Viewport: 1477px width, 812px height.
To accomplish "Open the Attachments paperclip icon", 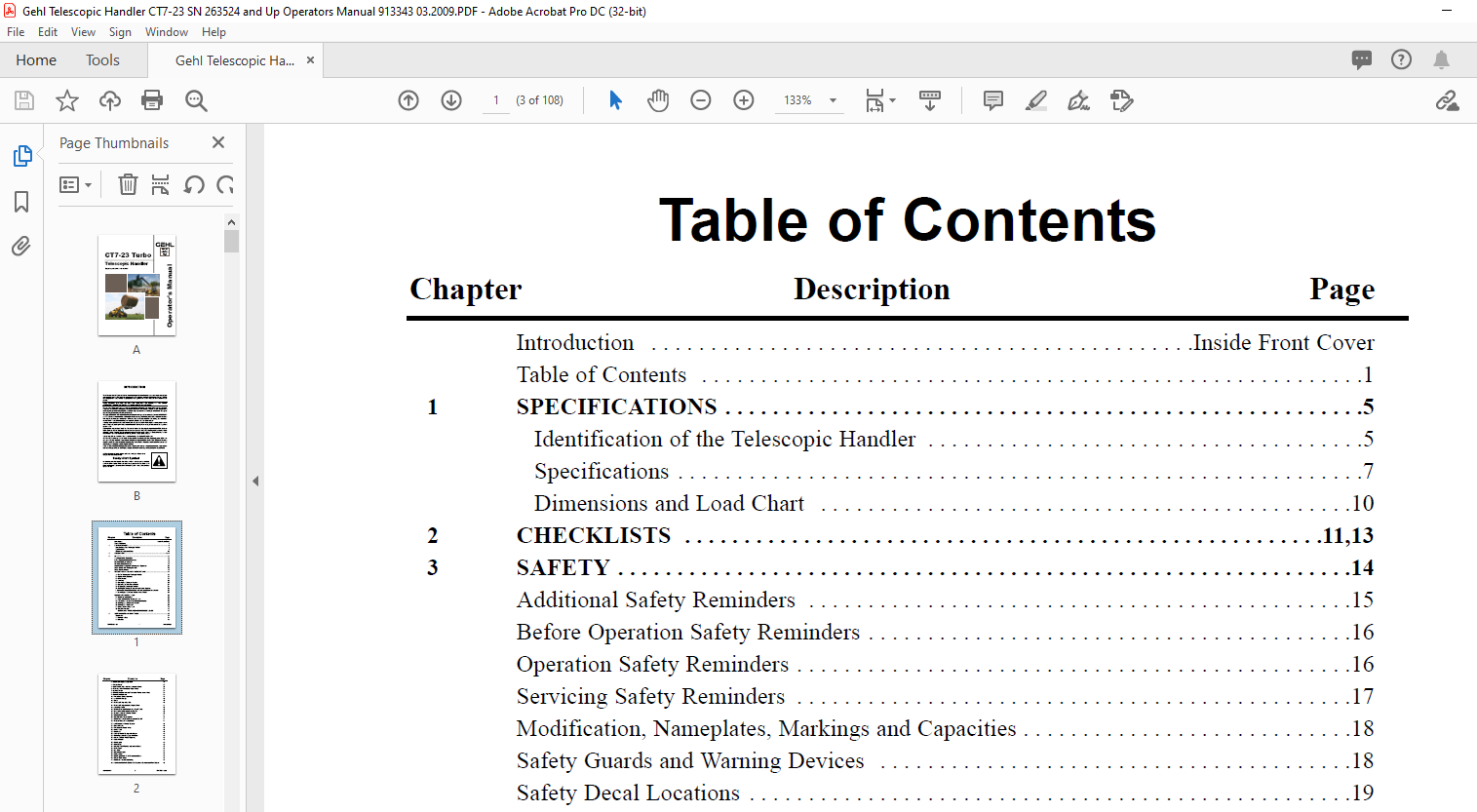I will pyautogui.click(x=21, y=246).
